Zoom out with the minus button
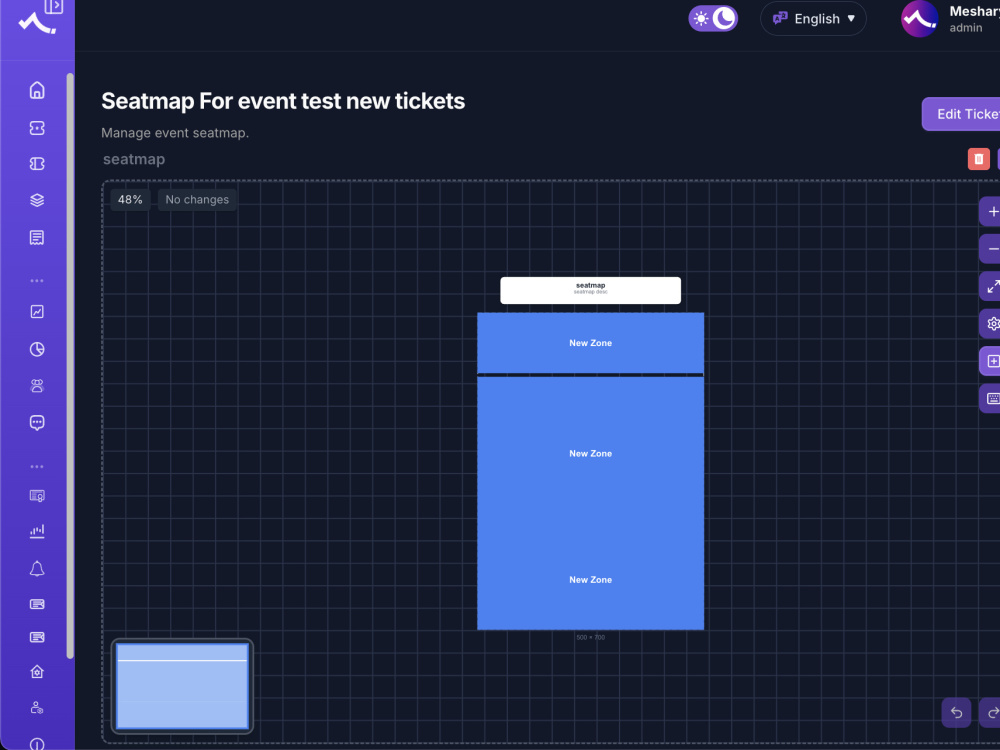1000x750 pixels. click(x=991, y=249)
